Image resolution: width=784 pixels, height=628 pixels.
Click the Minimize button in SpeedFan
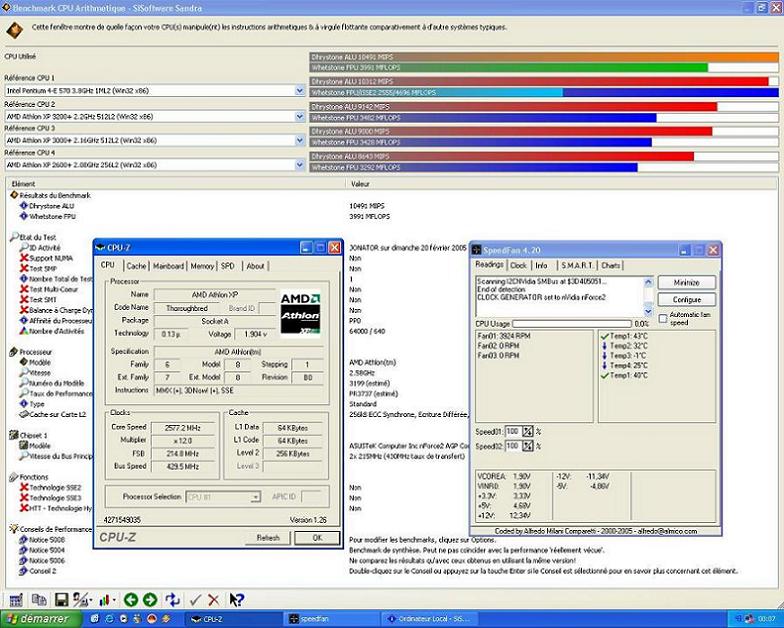(686, 282)
